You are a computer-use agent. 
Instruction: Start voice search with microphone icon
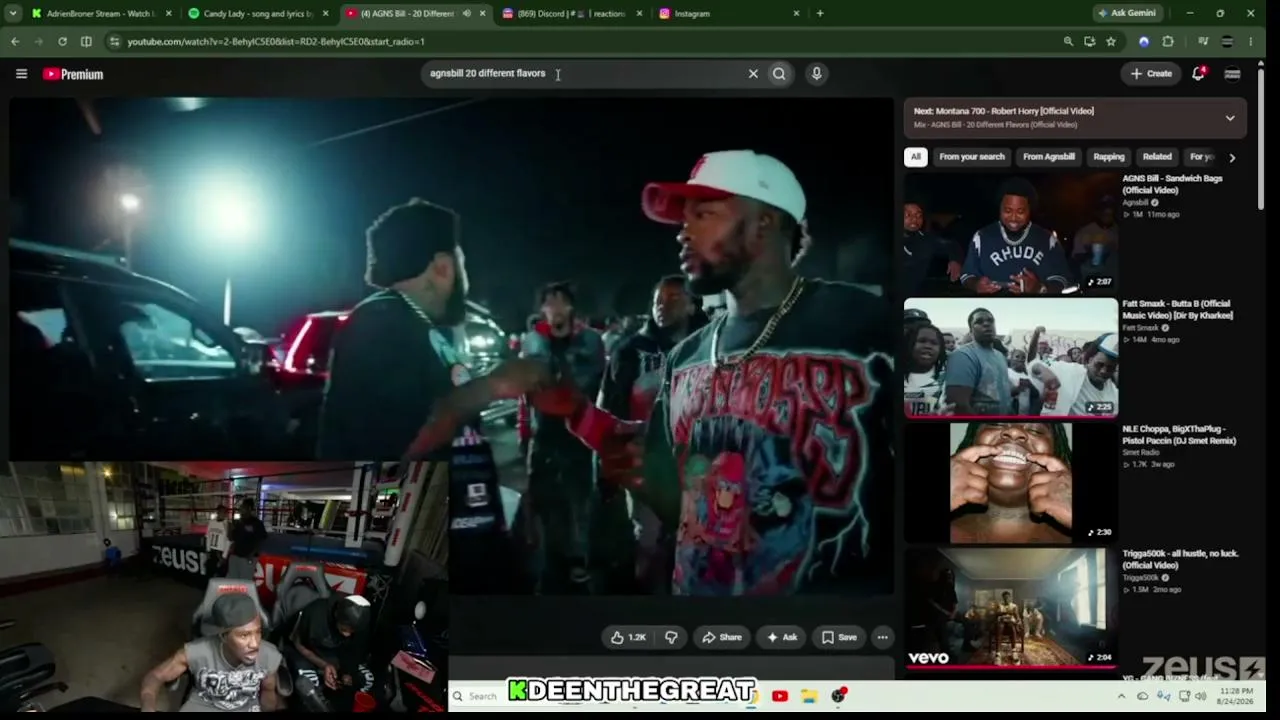click(816, 73)
